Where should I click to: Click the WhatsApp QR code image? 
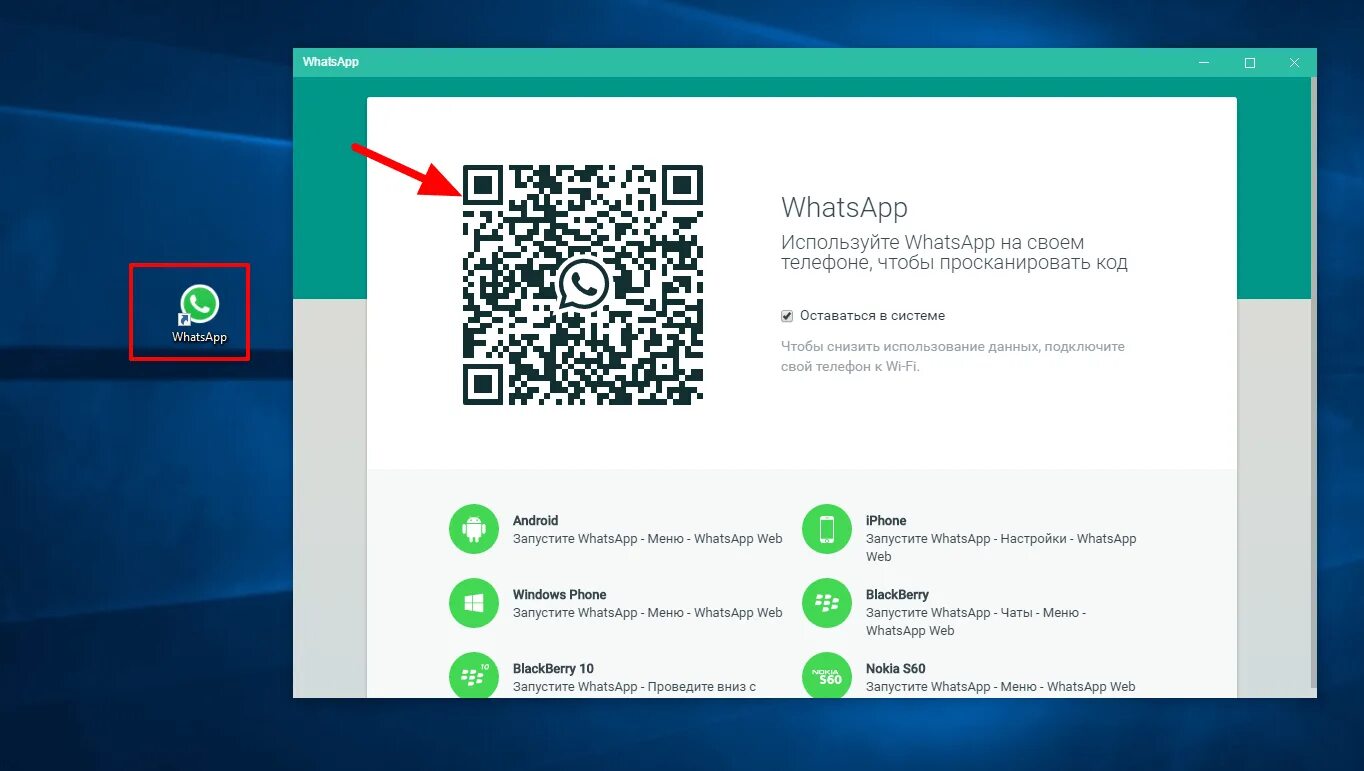coord(582,285)
